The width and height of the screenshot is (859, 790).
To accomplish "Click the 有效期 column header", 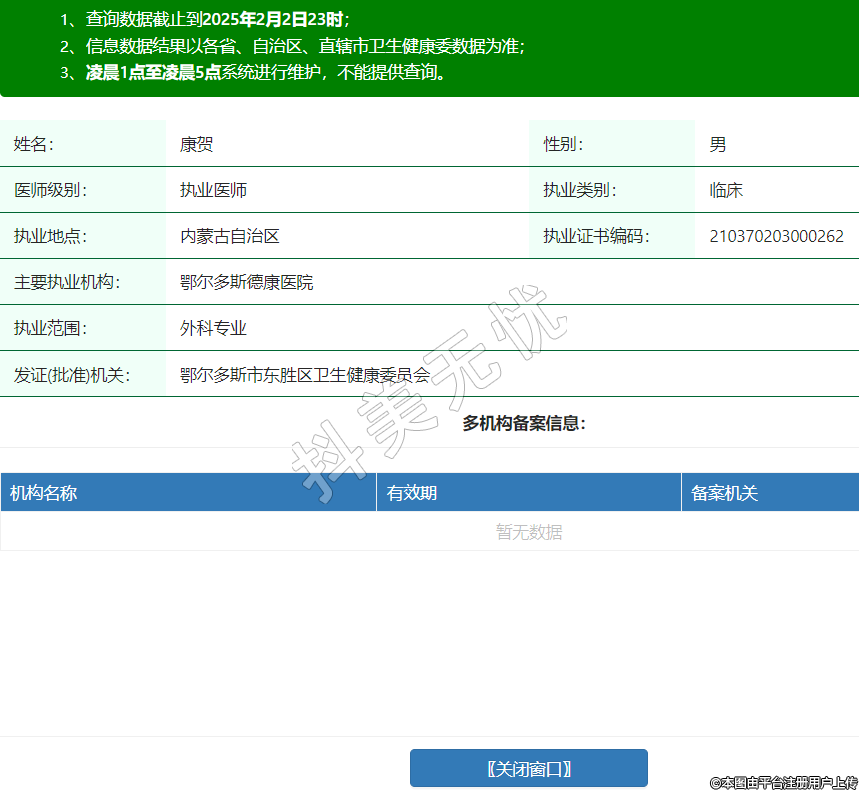I will (x=412, y=493).
